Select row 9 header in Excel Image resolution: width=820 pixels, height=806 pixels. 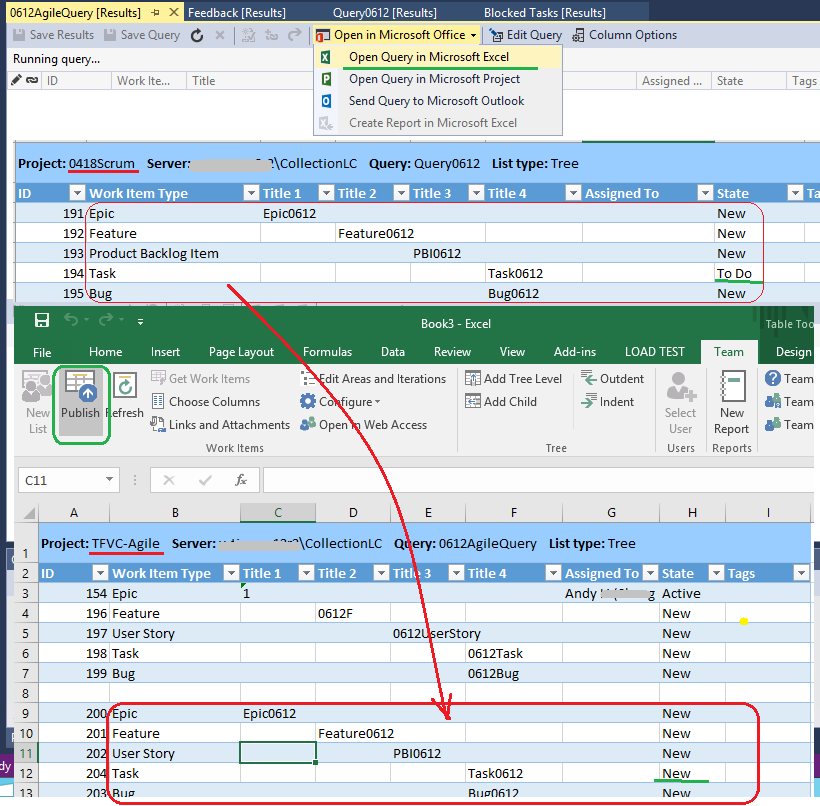(26, 714)
